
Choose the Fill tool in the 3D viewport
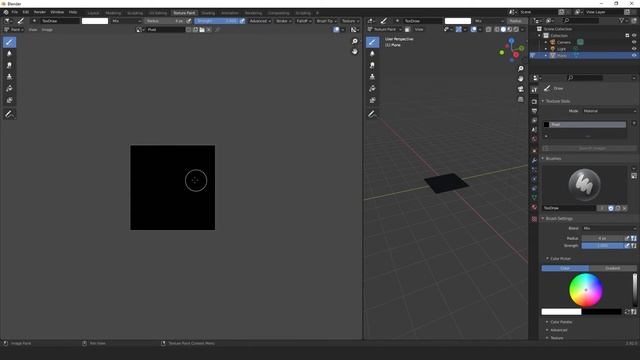372,89
